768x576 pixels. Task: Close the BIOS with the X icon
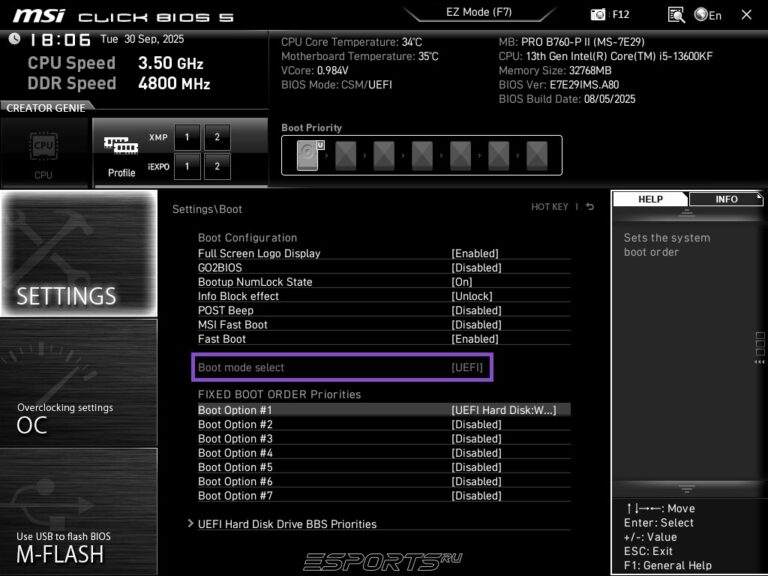[746, 15]
